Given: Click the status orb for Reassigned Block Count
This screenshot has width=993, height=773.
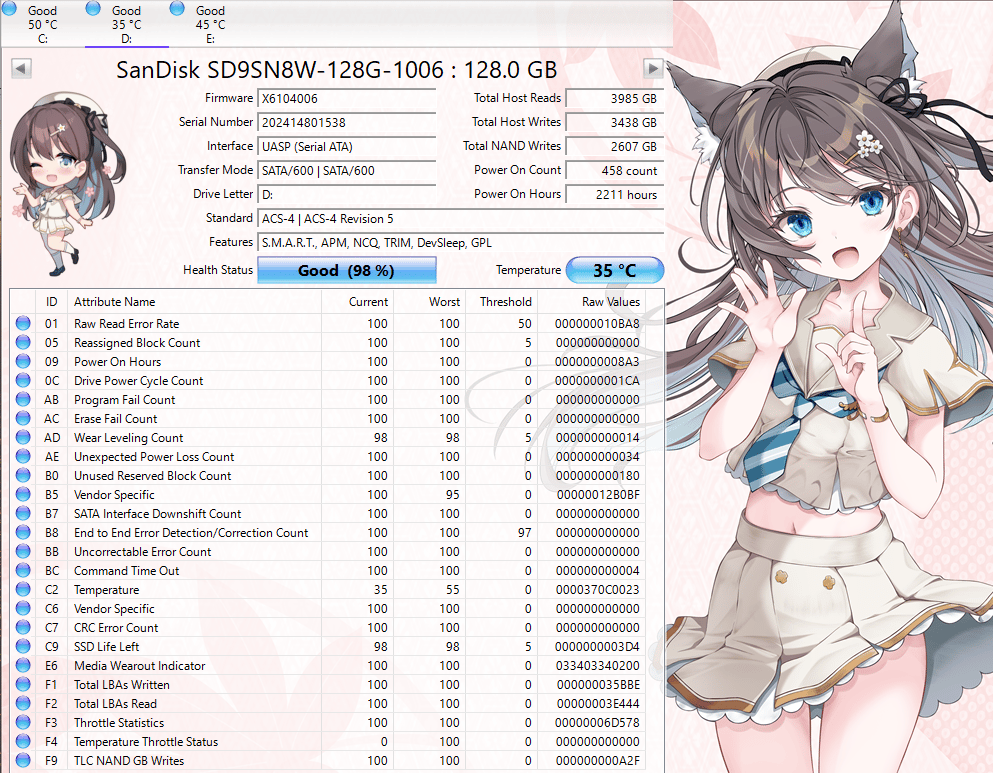Looking at the screenshot, I should click(23, 343).
